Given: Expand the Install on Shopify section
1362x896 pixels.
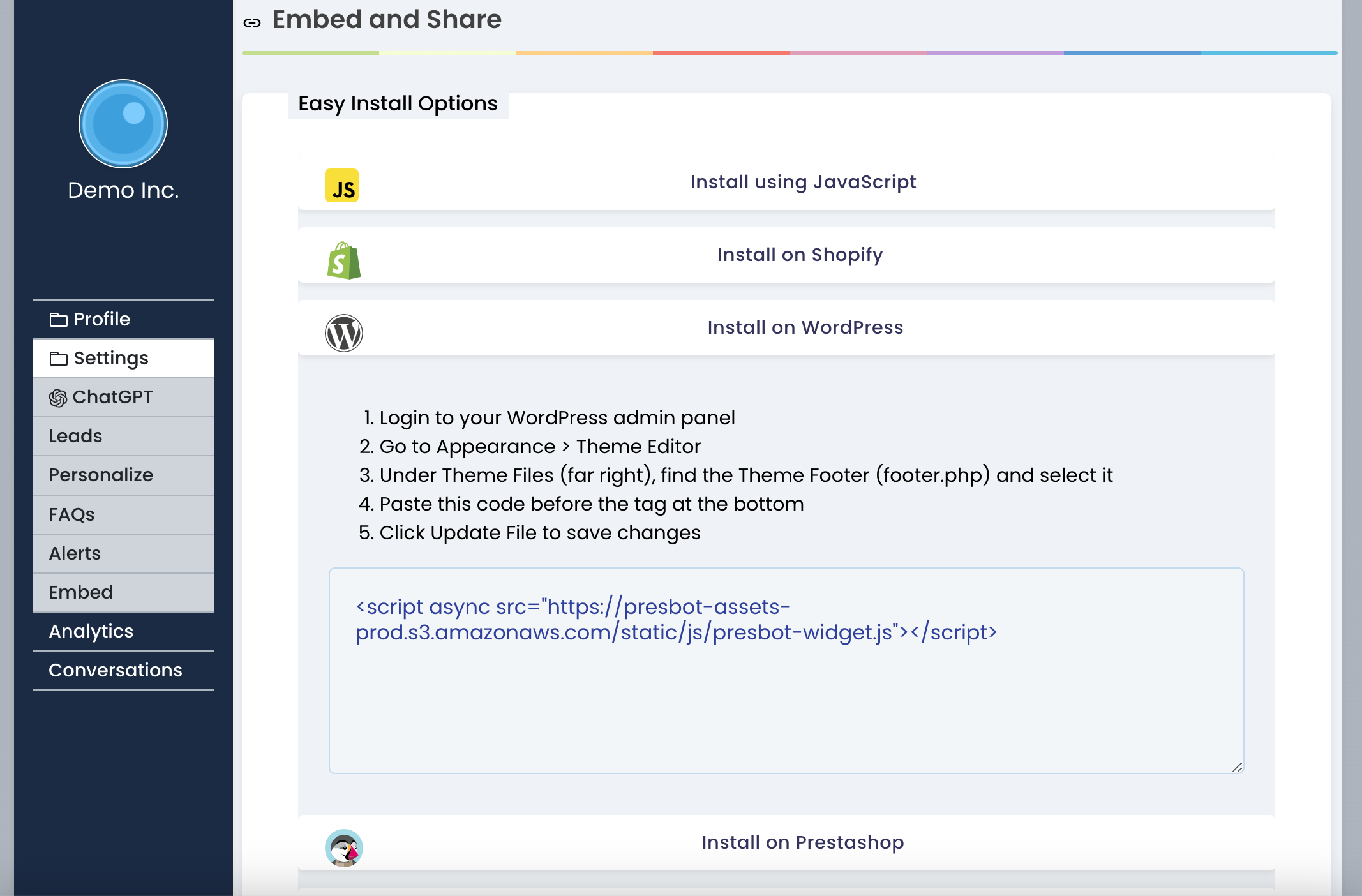Looking at the screenshot, I should click(x=800, y=255).
